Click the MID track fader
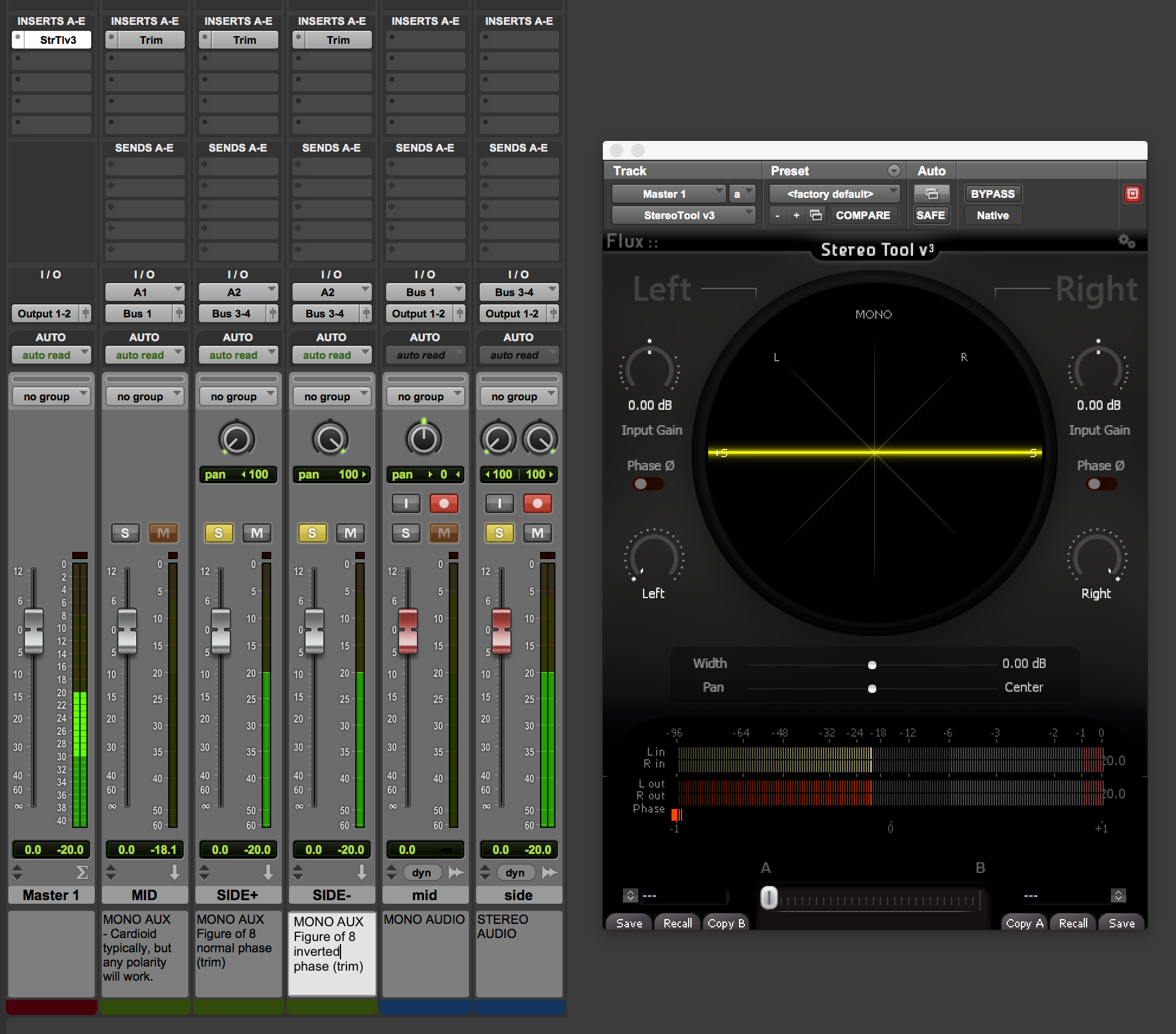Image resolution: width=1176 pixels, height=1034 pixels. click(x=127, y=631)
